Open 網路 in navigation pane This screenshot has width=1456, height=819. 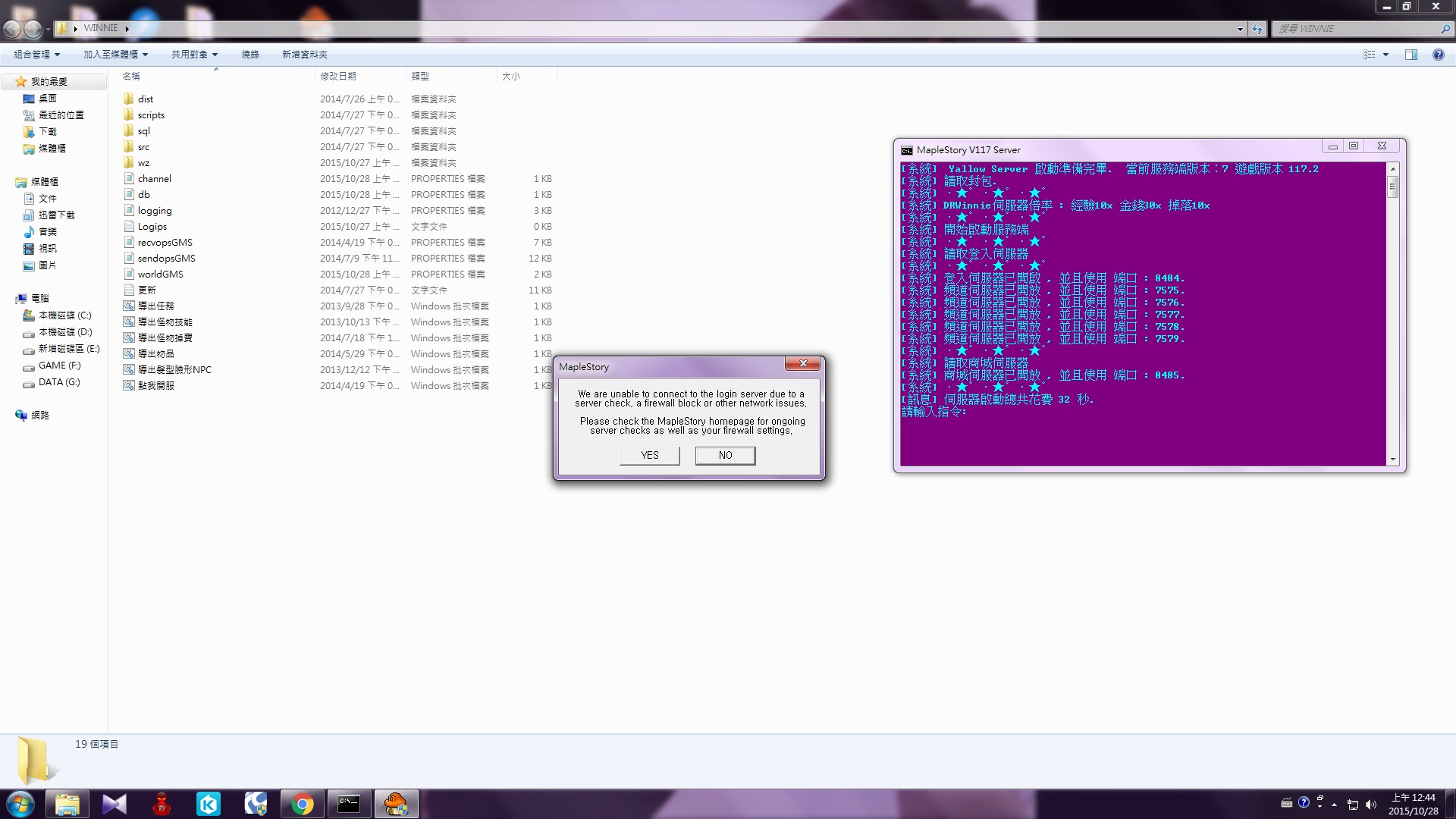pos(40,416)
